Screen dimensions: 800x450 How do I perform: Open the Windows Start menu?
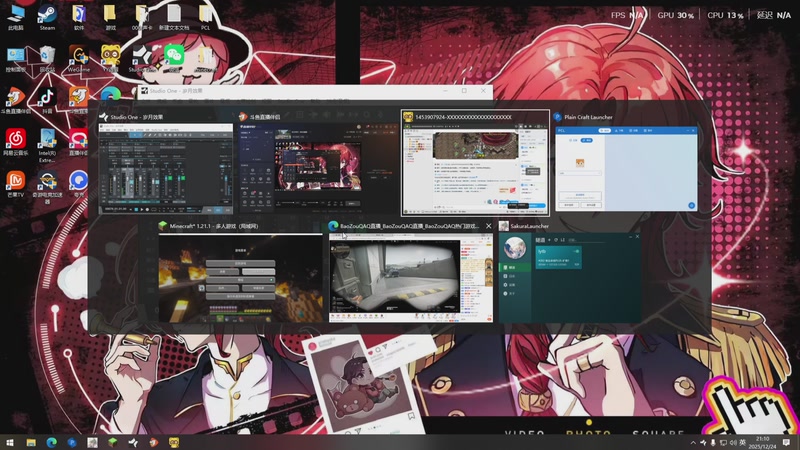point(10,442)
